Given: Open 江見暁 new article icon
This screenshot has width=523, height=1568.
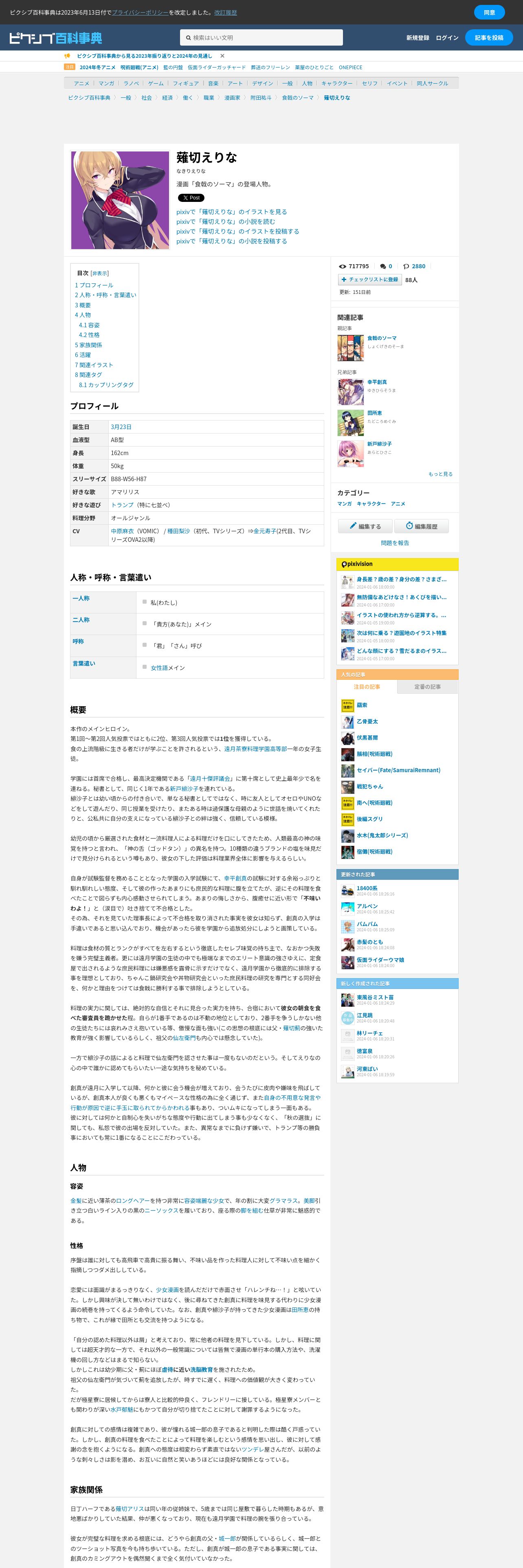Looking at the screenshot, I should click(x=348, y=1018).
